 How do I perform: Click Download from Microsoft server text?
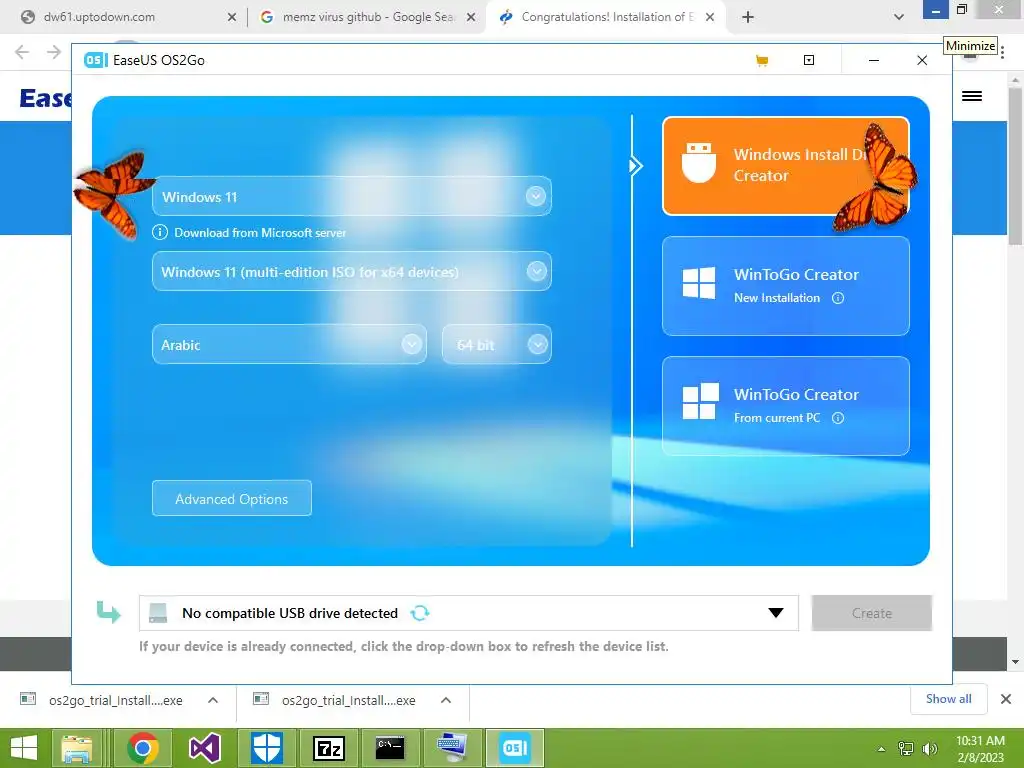pos(260,232)
